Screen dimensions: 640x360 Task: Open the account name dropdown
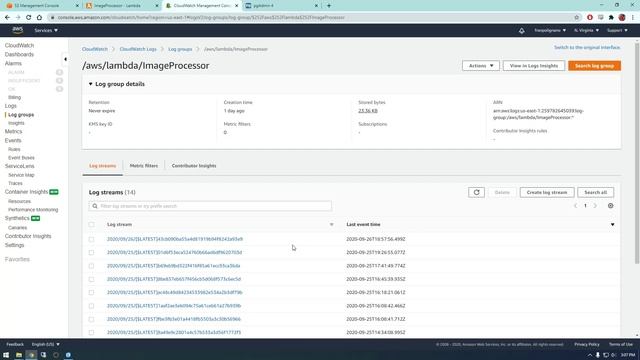550,31
